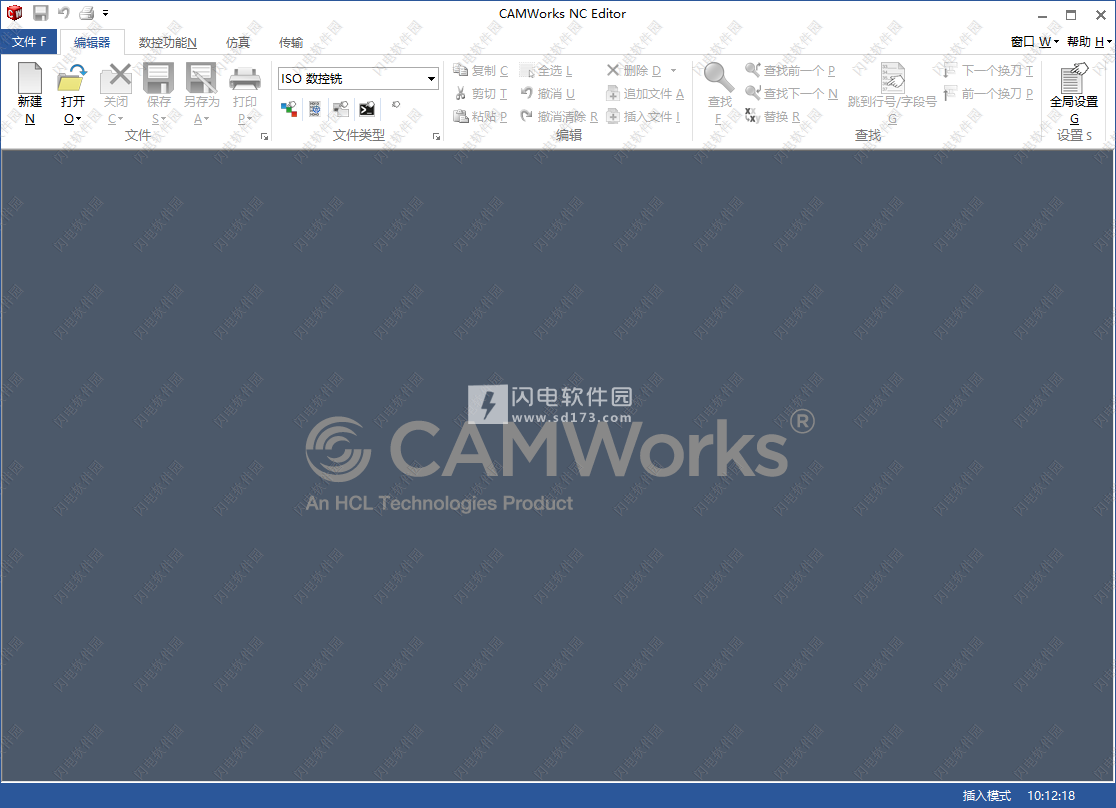Jump to 下一个换刀 T next tool change

(x=988, y=70)
